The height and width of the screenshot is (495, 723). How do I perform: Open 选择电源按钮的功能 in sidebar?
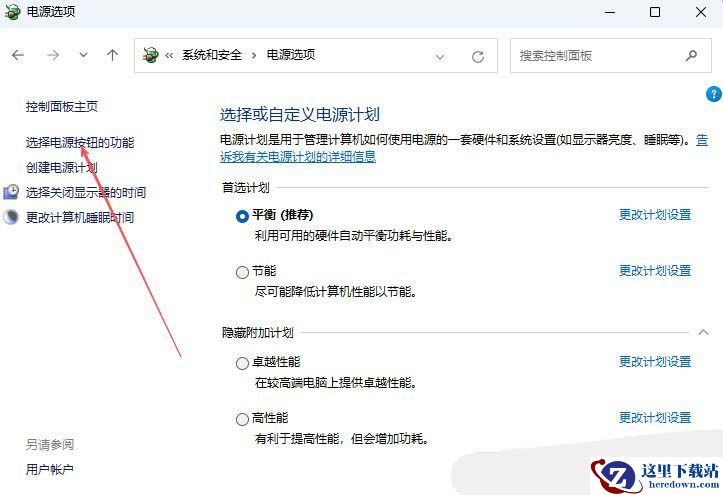point(80,142)
